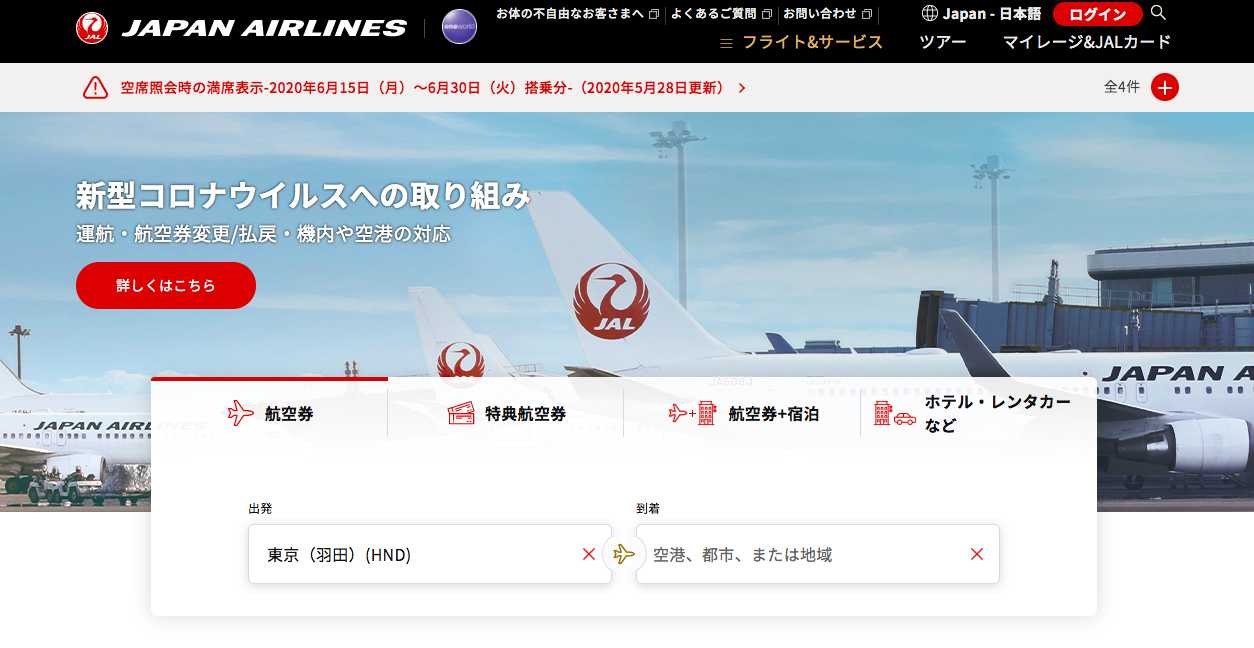The width and height of the screenshot is (1254, 648).
Task: Click 新型コロナウイルスへの取り組み headline
Action: (x=303, y=195)
